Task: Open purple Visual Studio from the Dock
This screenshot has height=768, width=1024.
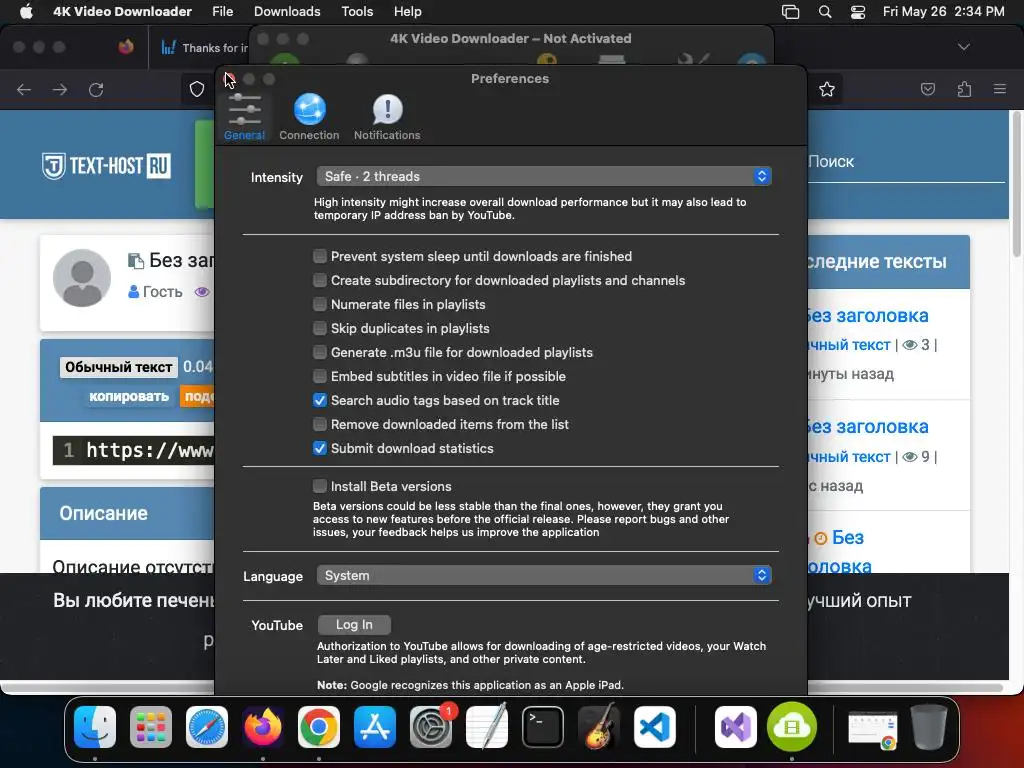Action: 736,727
